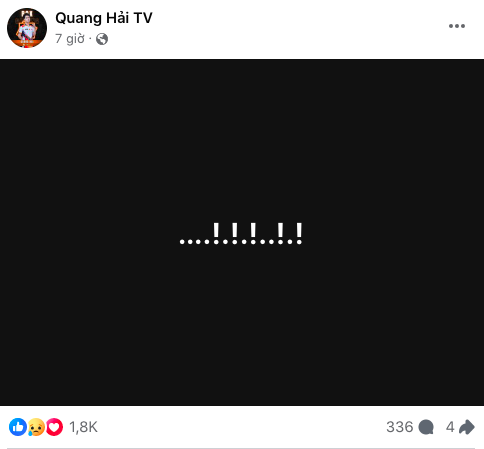Click the gray comment speech bubble icon
Screen dimensions: 484x449
click(x=426, y=427)
